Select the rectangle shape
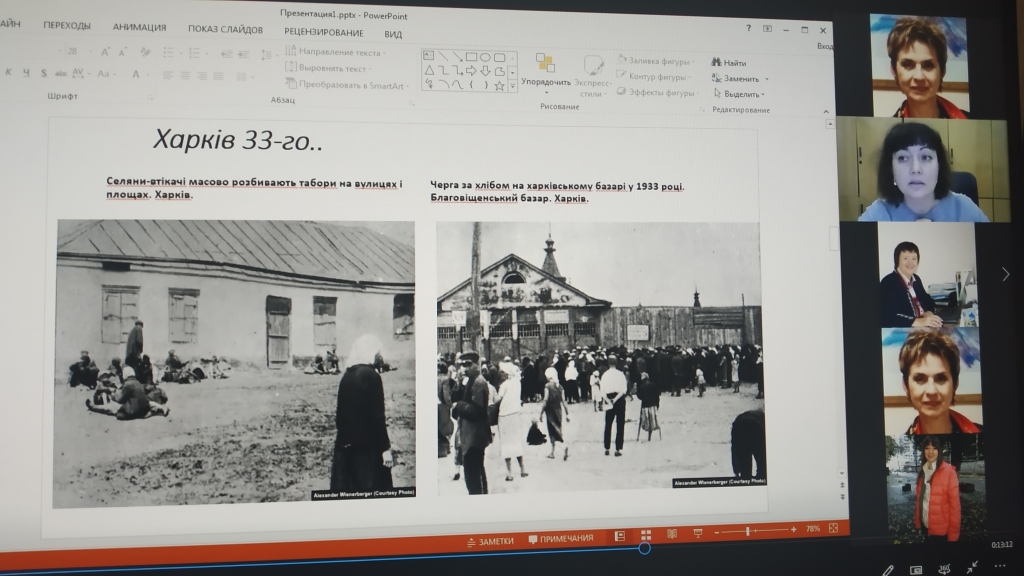Image resolution: width=1024 pixels, height=576 pixels. coord(472,57)
